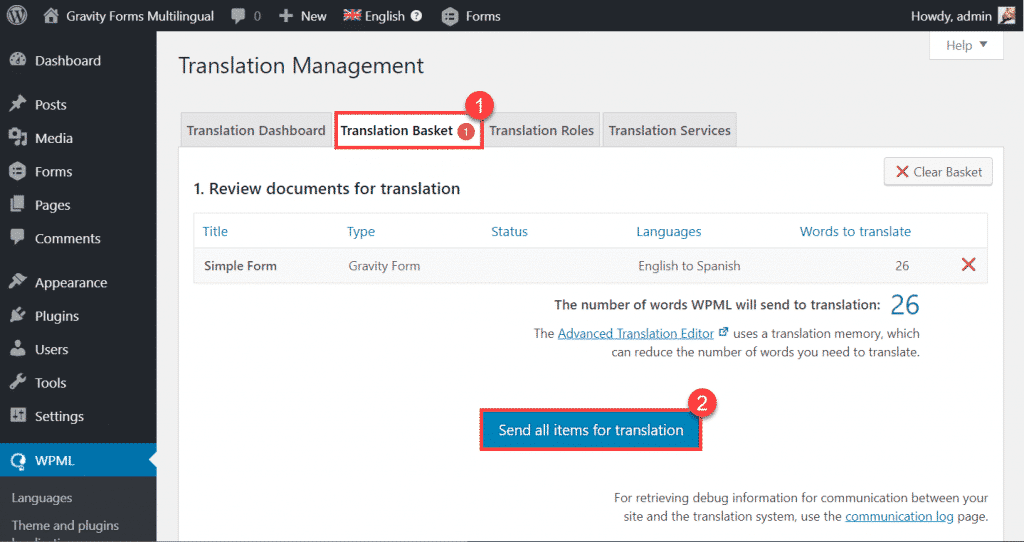Open the English language switcher menu
This screenshot has height=542, width=1024.
pyautogui.click(x=383, y=16)
